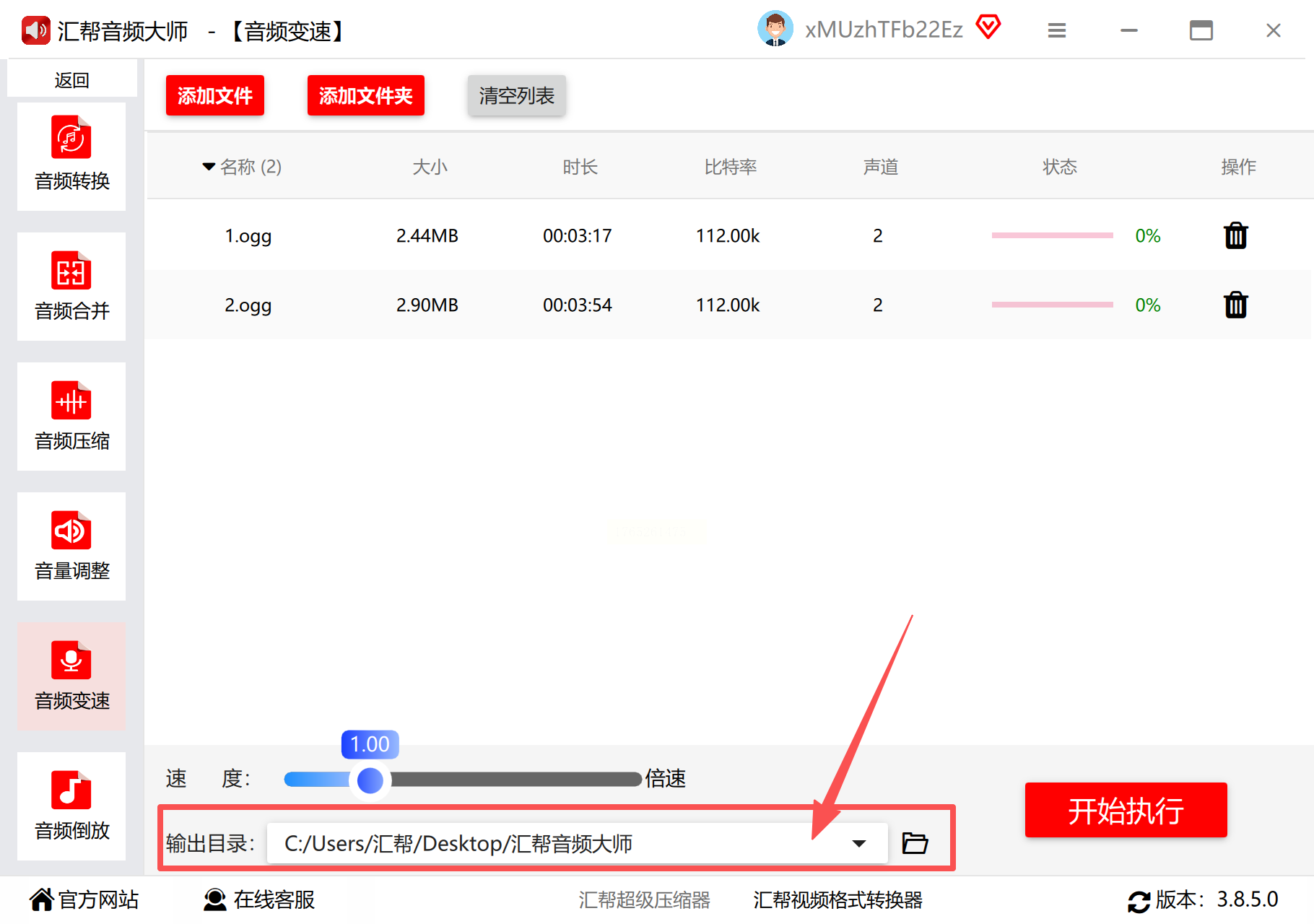Click the VIP diamond badge icon
The width and height of the screenshot is (1314, 924).
[x=988, y=27]
